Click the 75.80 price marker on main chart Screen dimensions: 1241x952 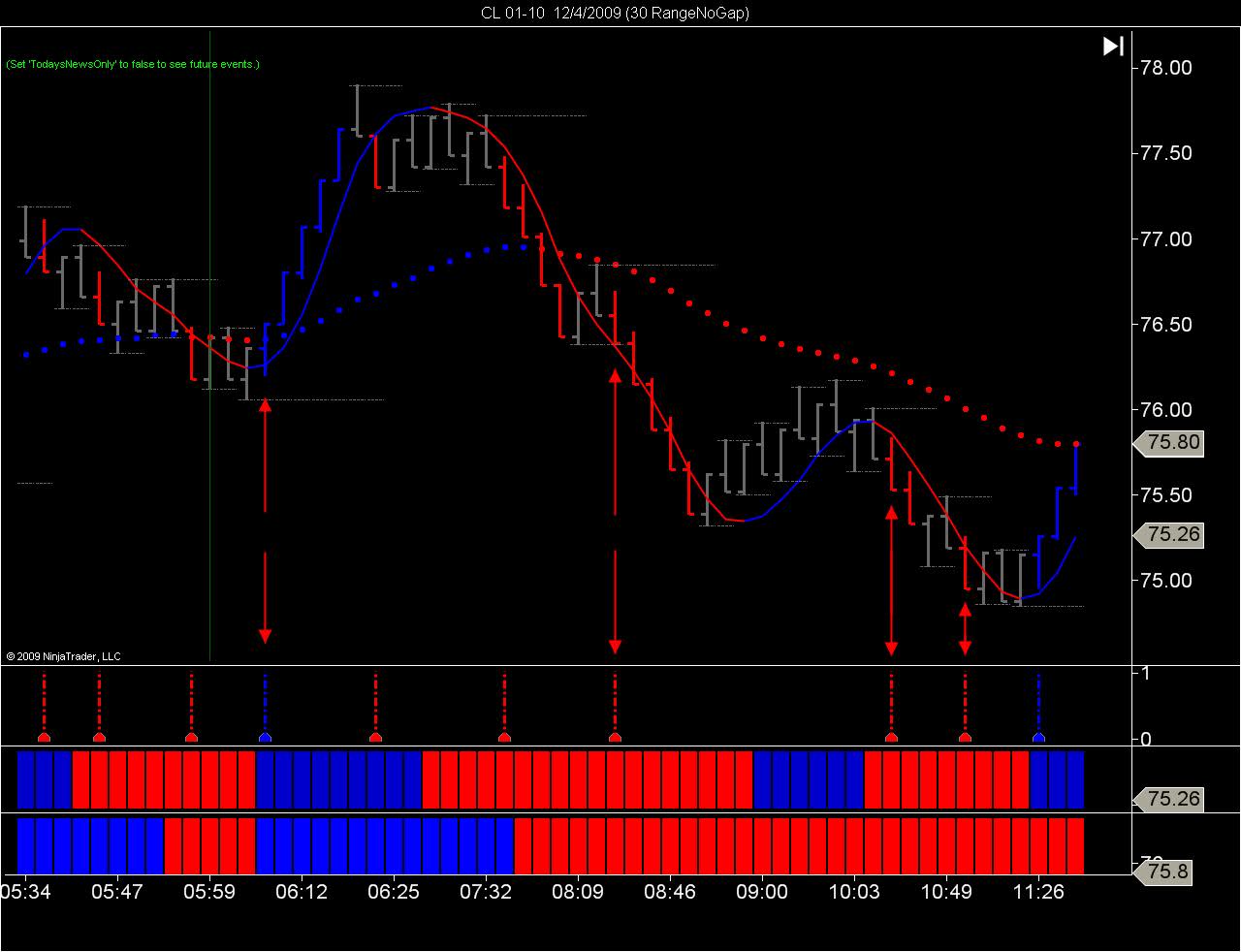pyautogui.click(x=1168, y=443)
